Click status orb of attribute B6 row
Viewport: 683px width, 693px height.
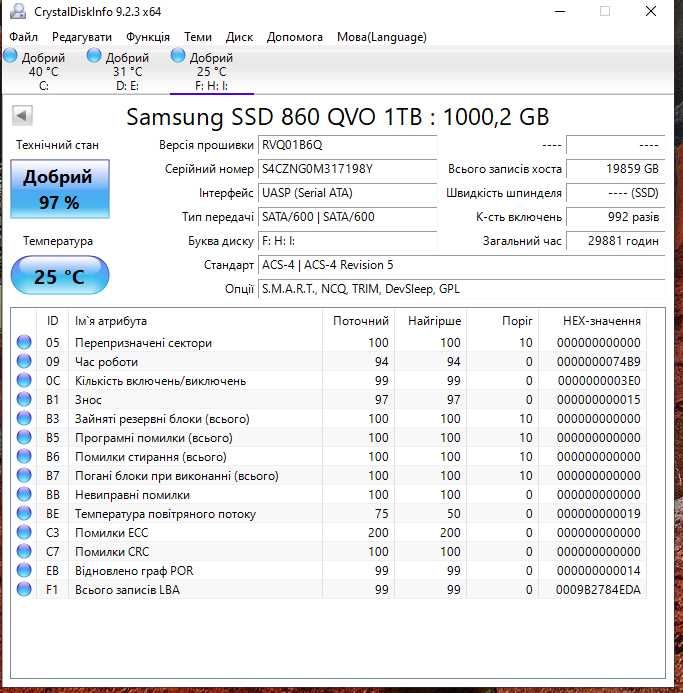point(24,456)
